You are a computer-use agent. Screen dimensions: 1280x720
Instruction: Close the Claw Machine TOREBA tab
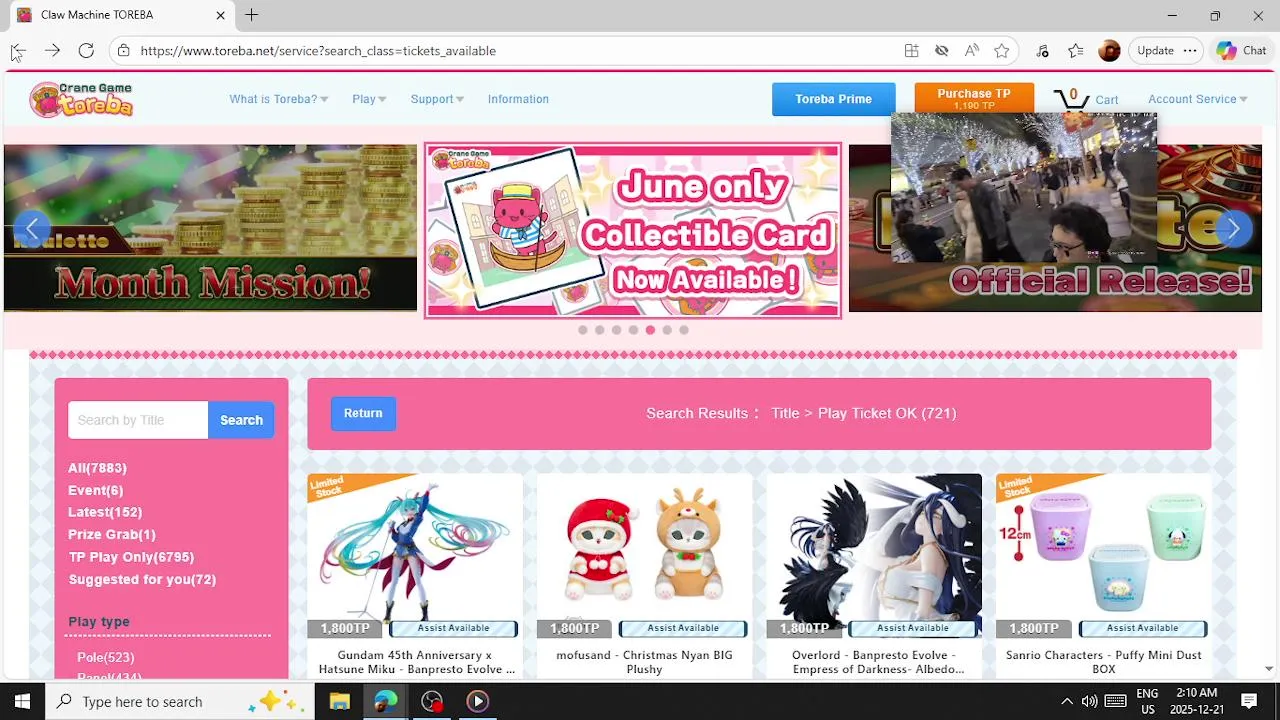pyautogui.click(x=221, y=15)
